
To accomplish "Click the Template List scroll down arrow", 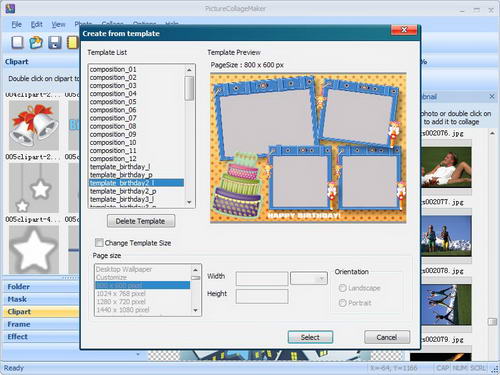I will click(189, 202).
